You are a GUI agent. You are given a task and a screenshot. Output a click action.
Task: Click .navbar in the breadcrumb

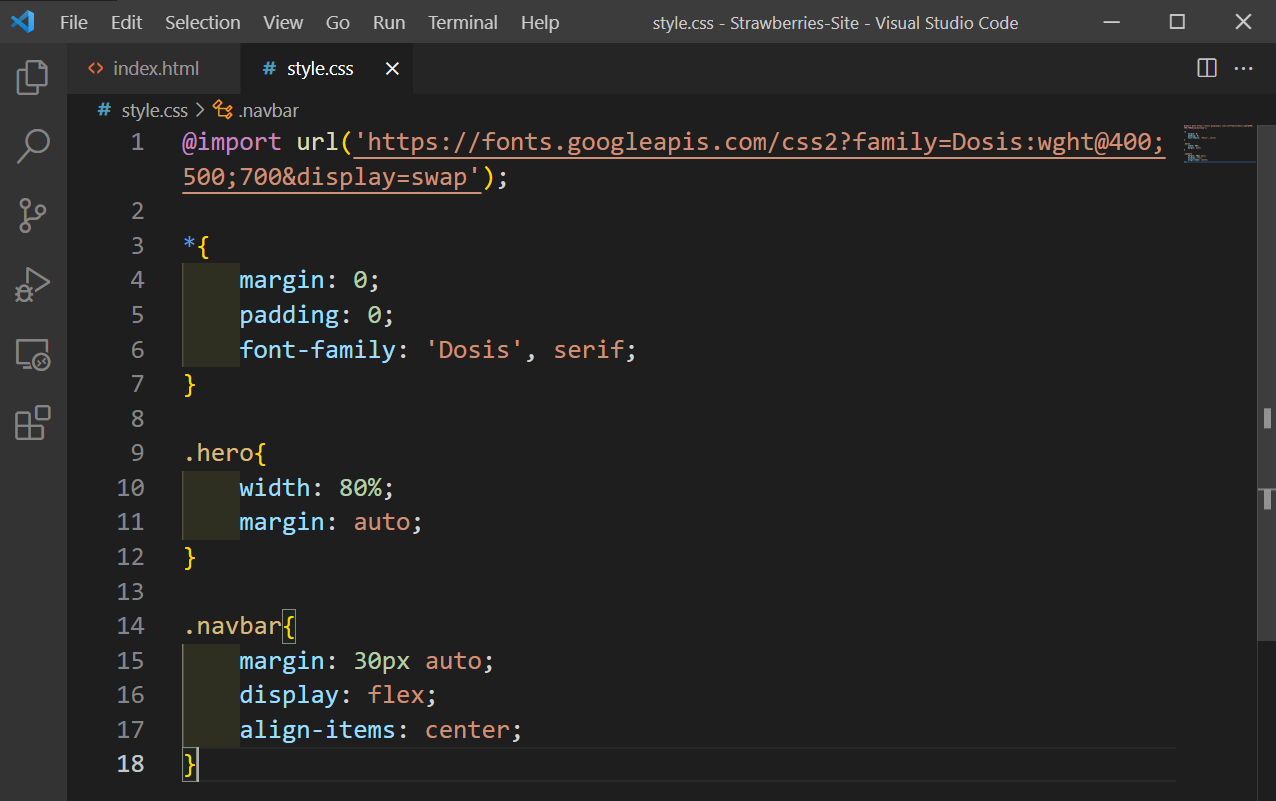point(268,111)
